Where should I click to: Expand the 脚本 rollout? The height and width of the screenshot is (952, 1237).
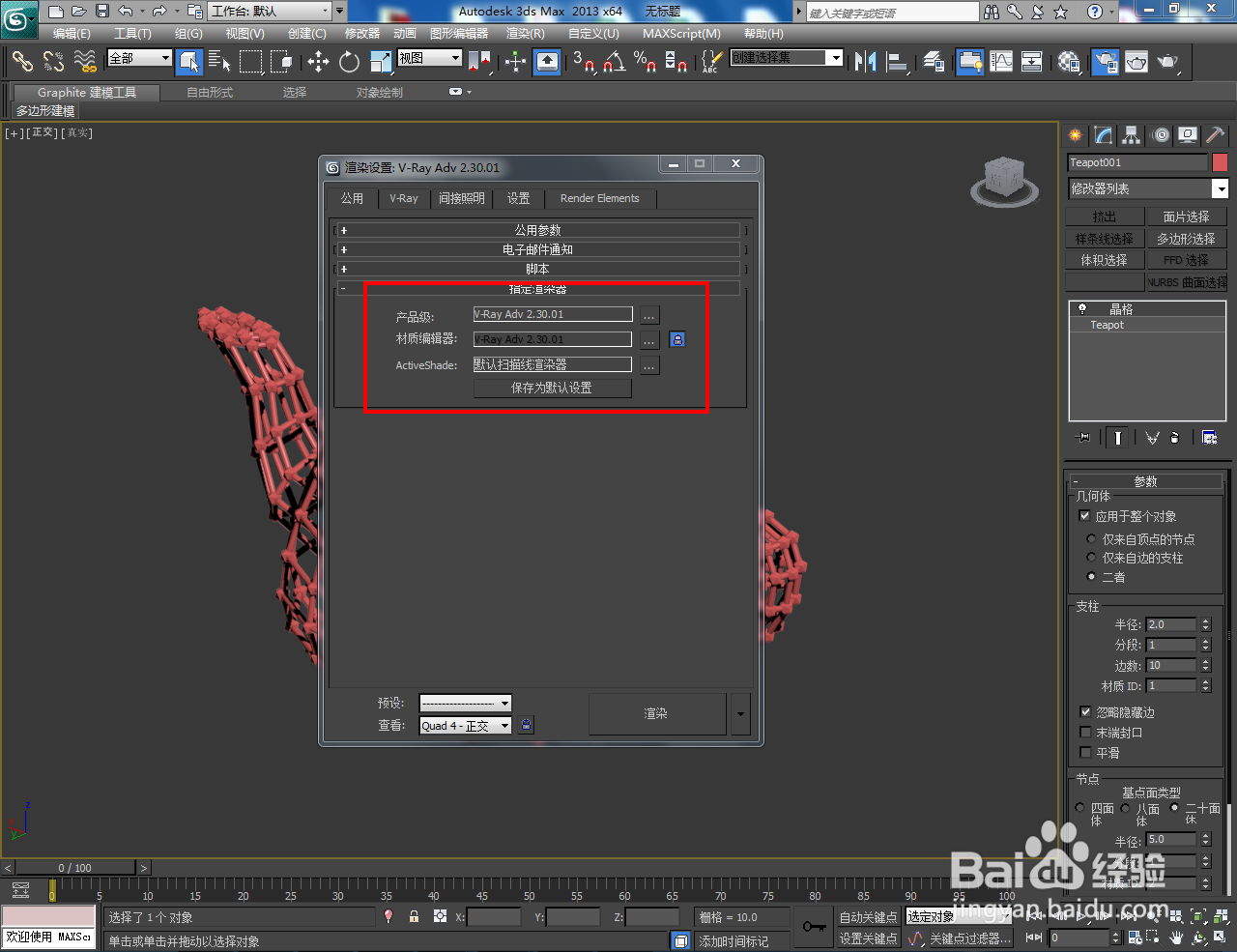coord(538,269)
